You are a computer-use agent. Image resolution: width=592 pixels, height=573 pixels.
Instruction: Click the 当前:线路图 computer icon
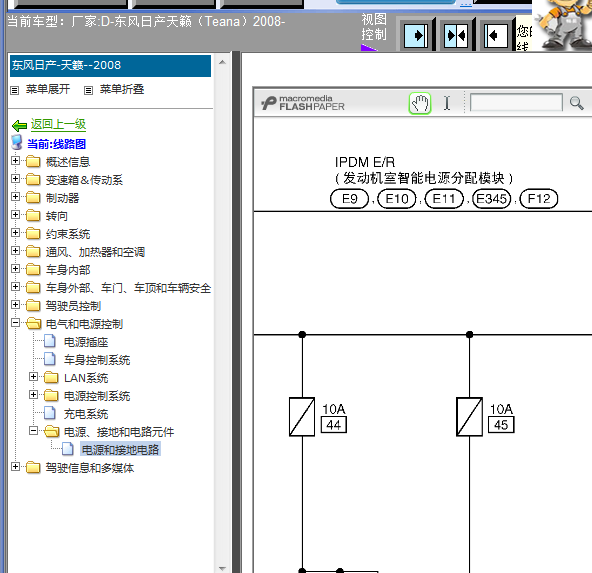17,143
